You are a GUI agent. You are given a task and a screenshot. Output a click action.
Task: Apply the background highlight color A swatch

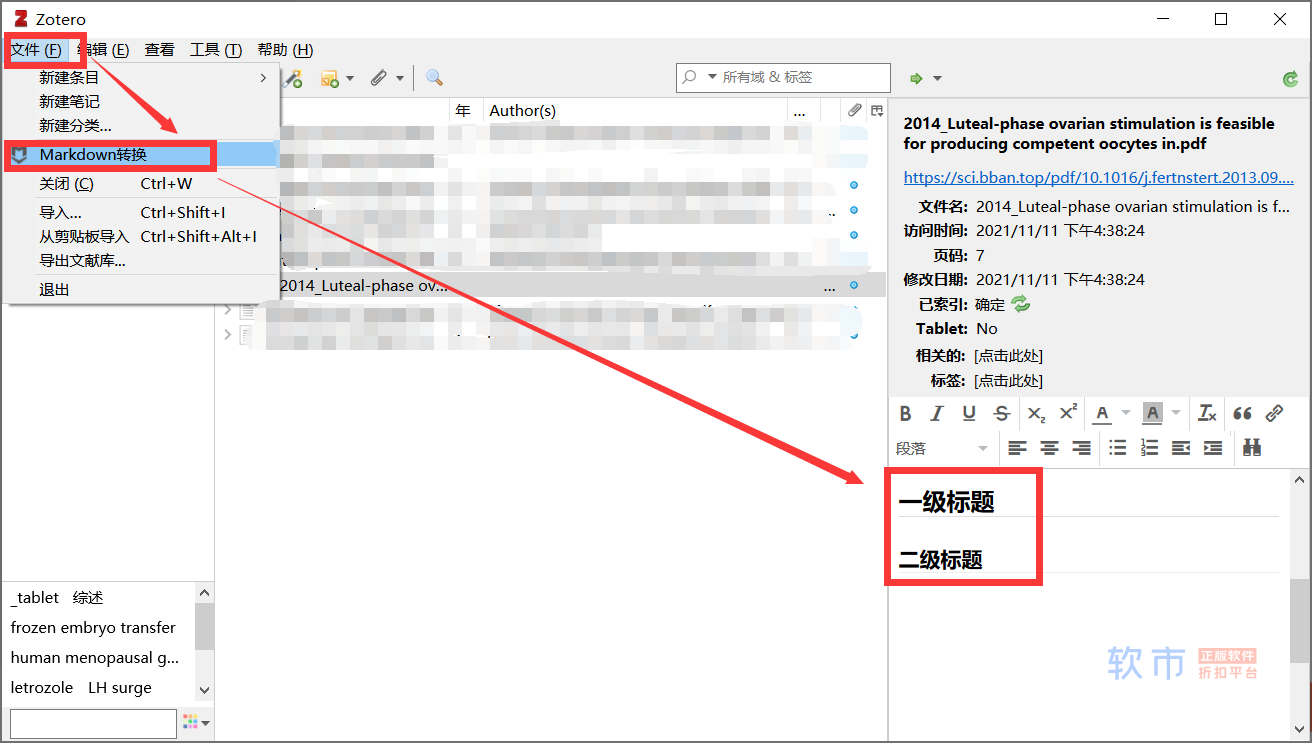pyautogui.click(x=1152, y=413)
